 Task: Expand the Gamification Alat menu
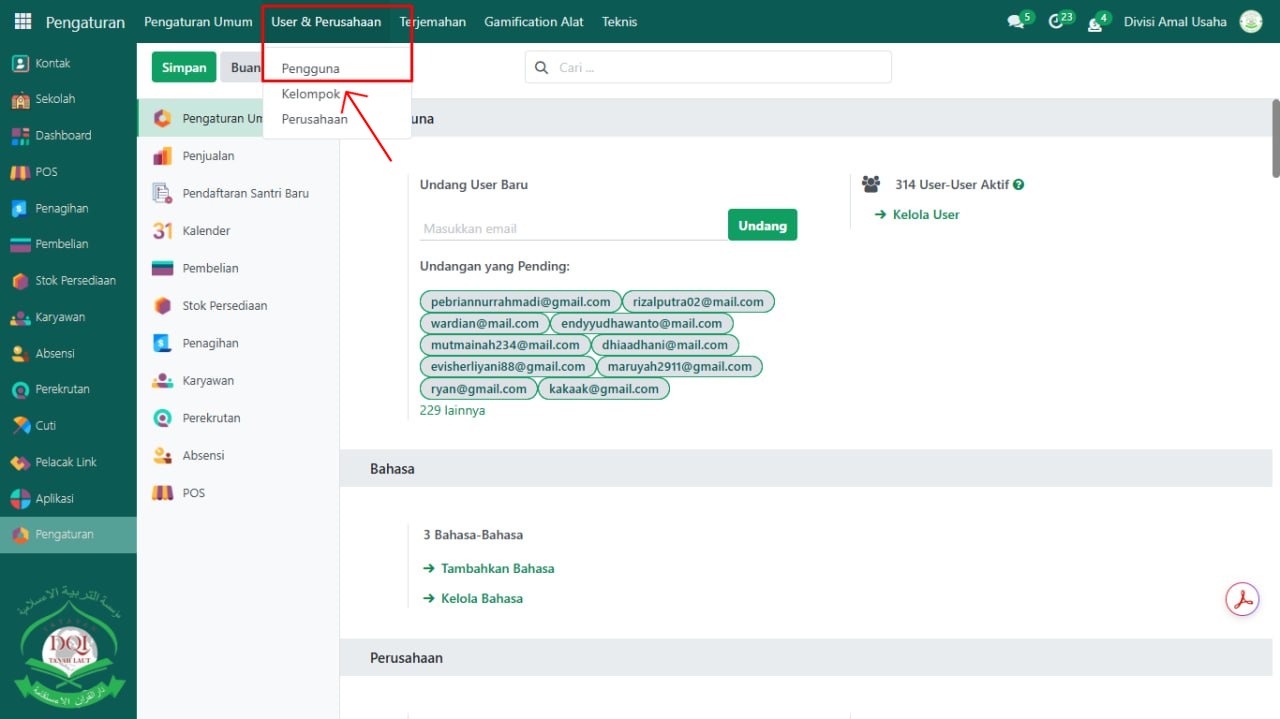pyautogui.click(x=534, y=22)
